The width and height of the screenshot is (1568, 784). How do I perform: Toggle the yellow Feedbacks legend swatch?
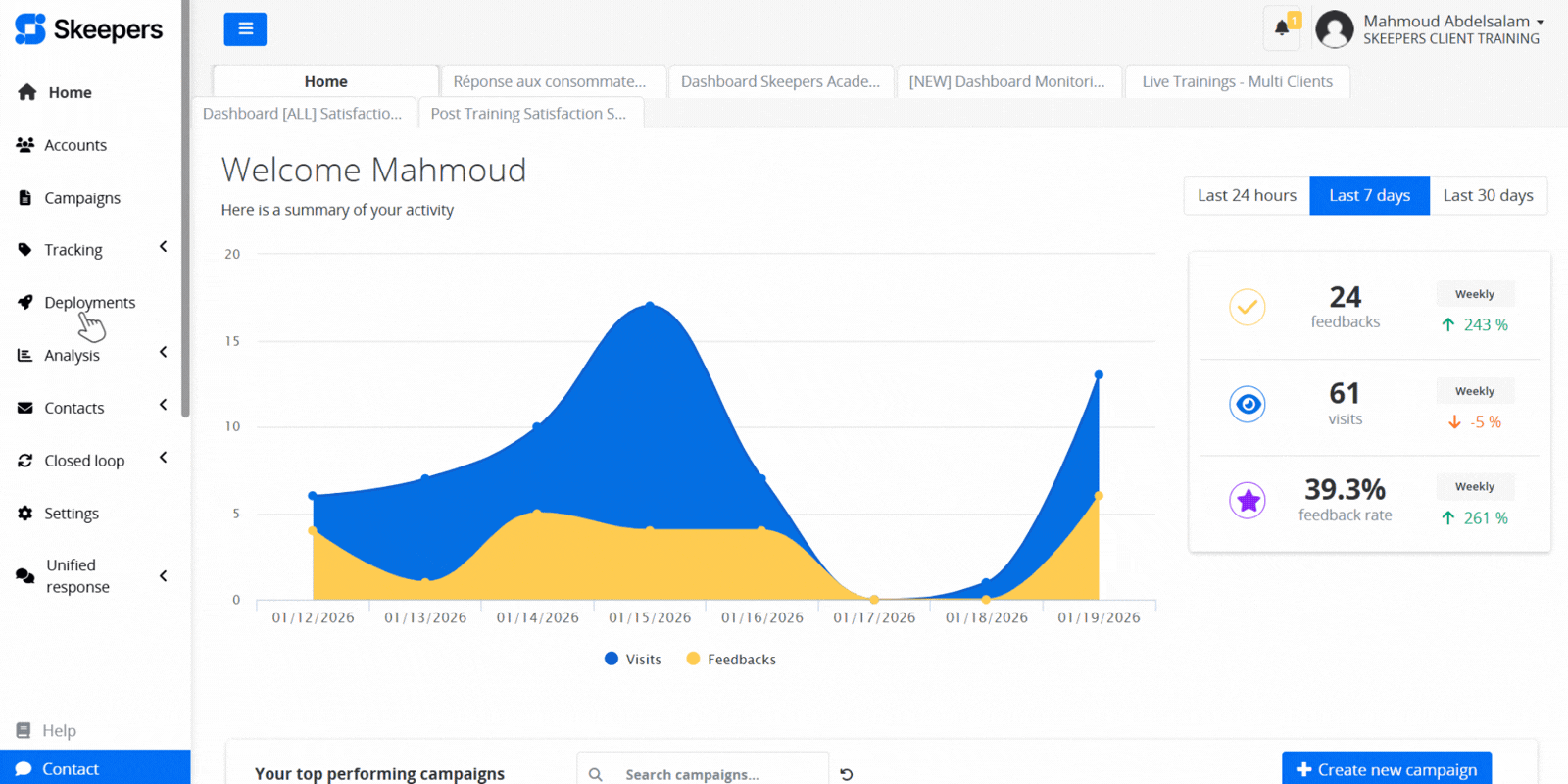(x=694, y=660)
